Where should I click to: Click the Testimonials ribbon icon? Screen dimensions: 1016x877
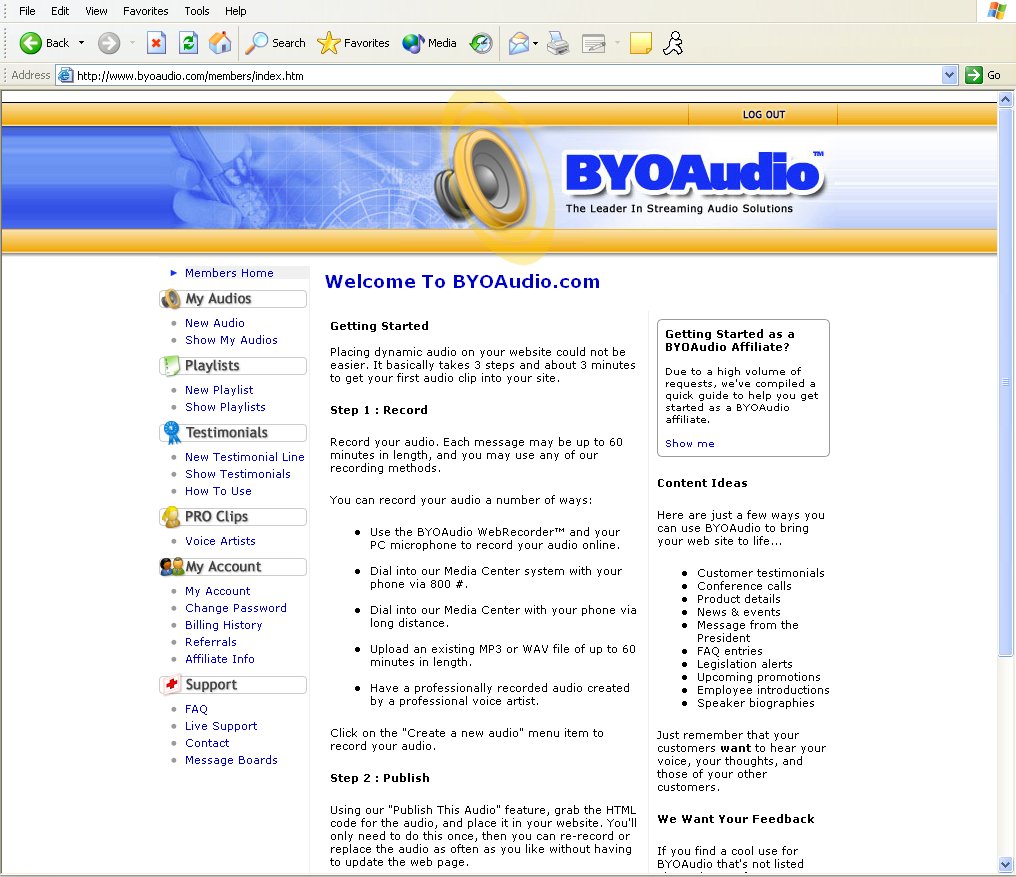[172, 432]
